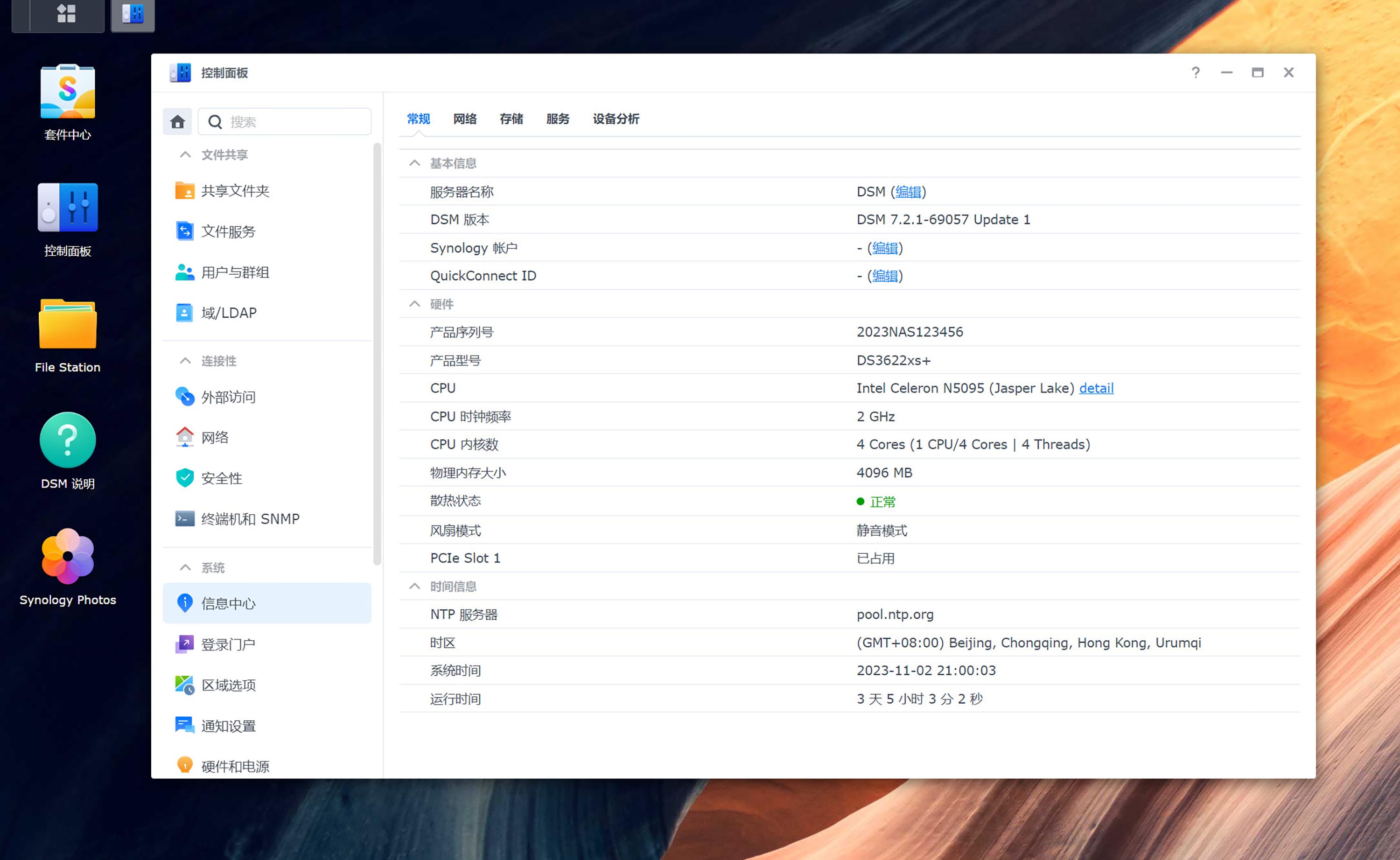The width and height of the screenshot is (1400, 860).
Task: Click the GMT+08:00 Beijing timezone value
Action: [1029, 643]
